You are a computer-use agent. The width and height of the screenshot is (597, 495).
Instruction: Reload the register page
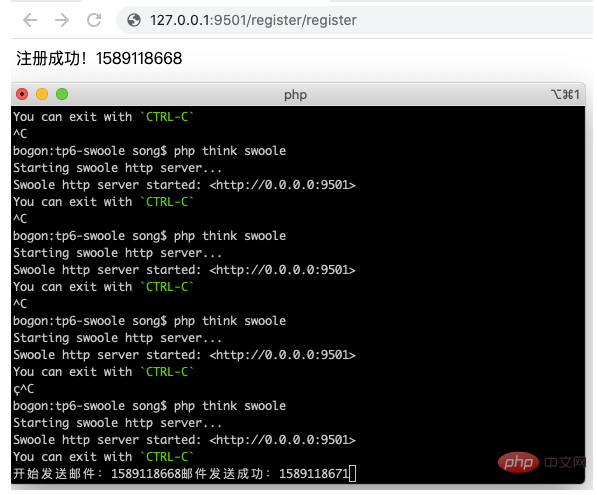click(94, 20)
